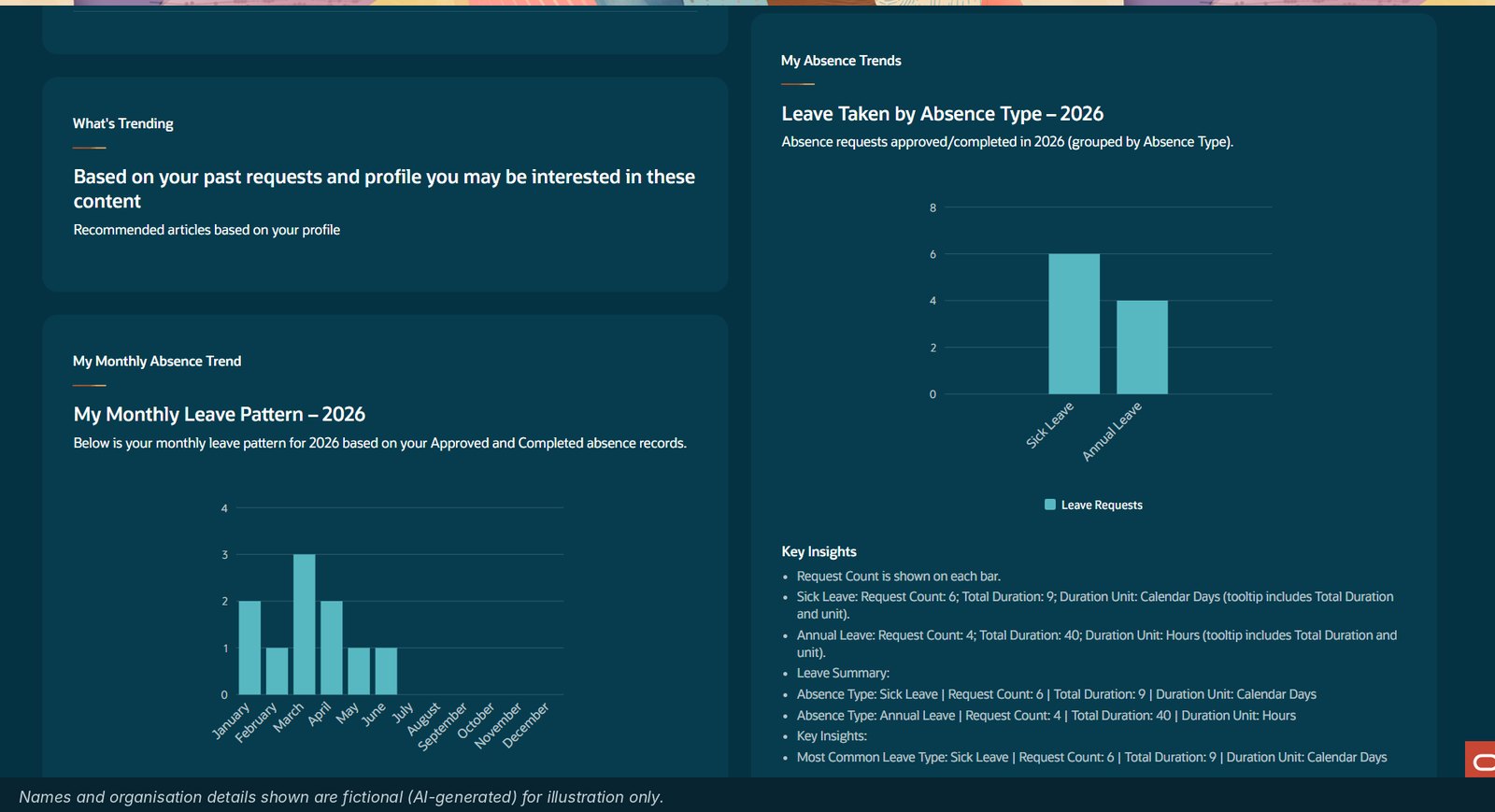The height and width of the screenshot is (812, 1495).
Task: Select the January bar in monthly chart
Action: point(249,648)
